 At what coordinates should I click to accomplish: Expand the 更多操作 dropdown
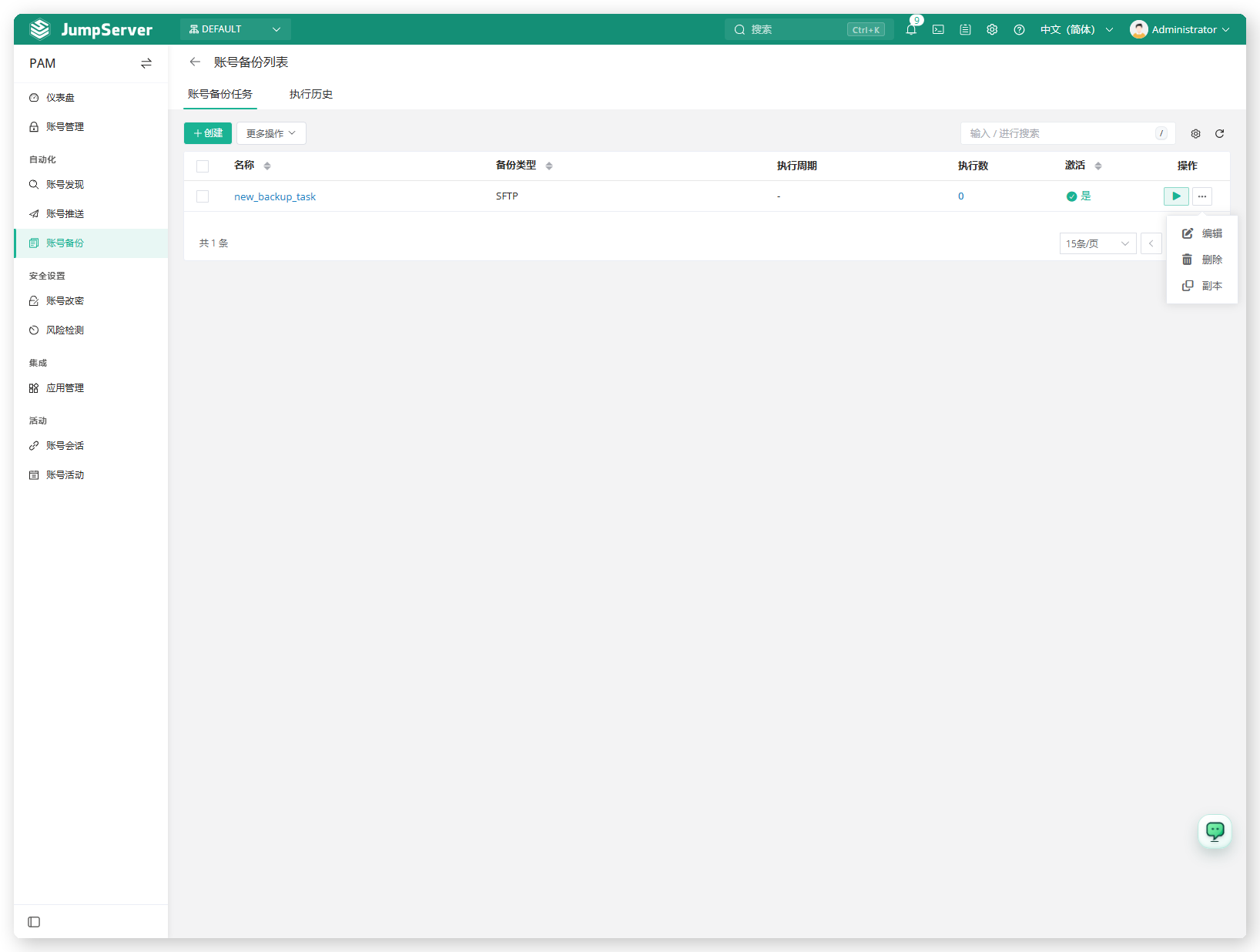271,133
